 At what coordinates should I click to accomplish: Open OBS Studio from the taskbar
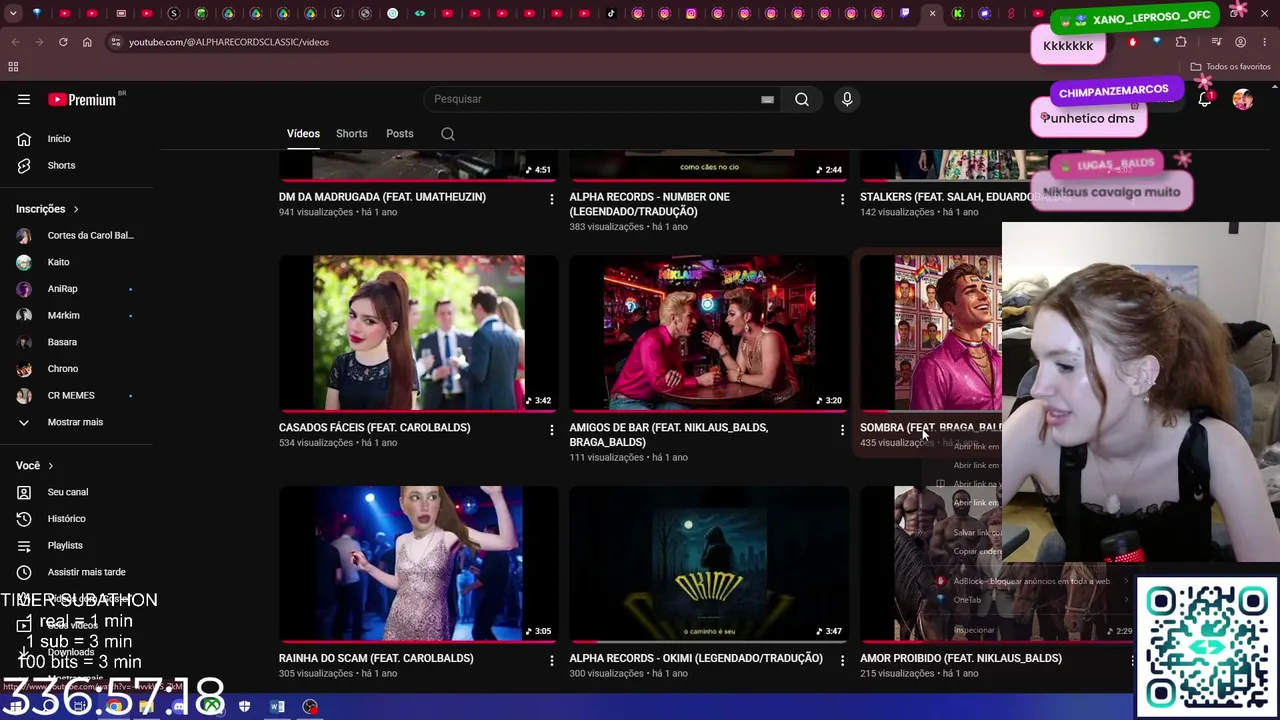310,707
